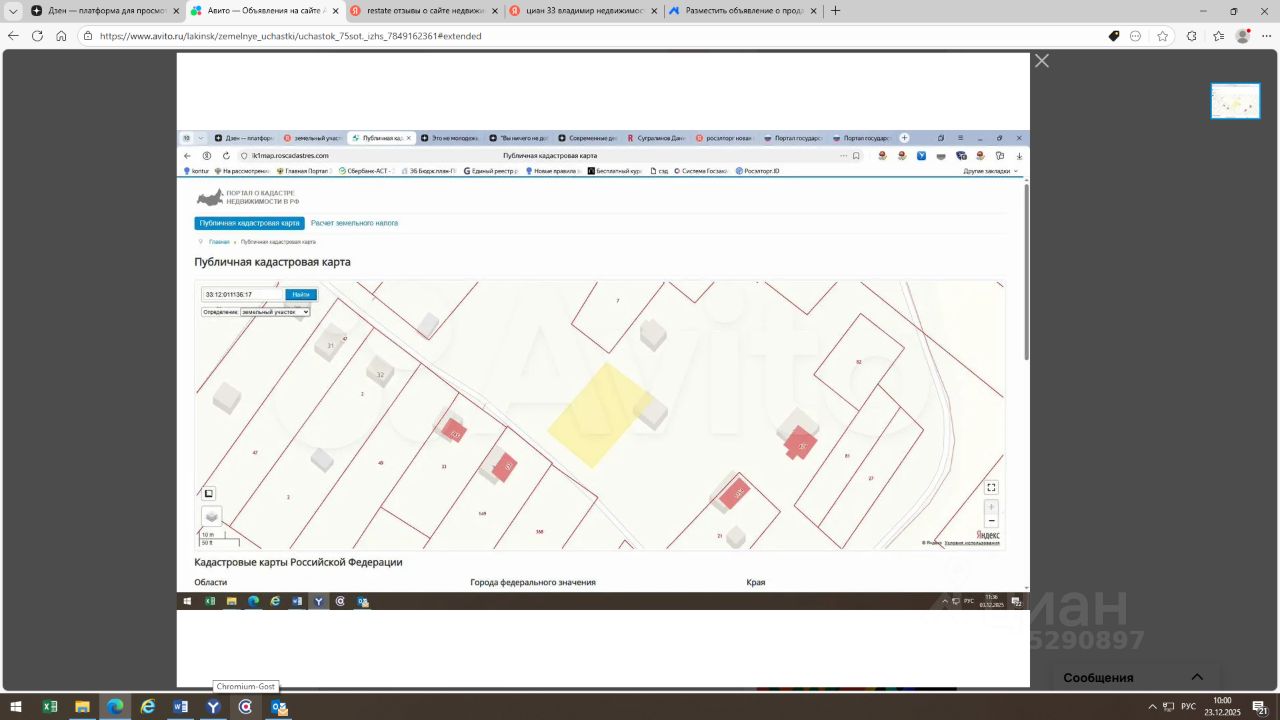Image resolution: width=1280 pixels, height=720 pixels.
Task: Toggle the РУС keyboard language indicator
Action: pyautogui.click(x=1188, y=707)
